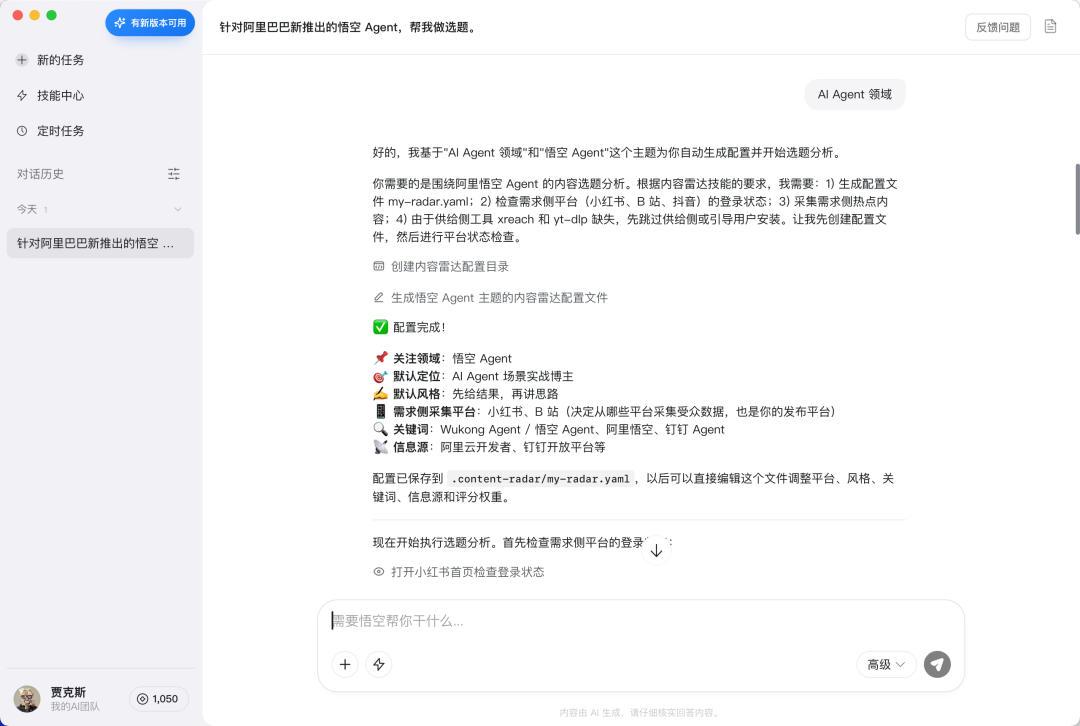Select the 针对阿里巴巴新推出的悟空 conversation
Screen dimensions: 1080x726
[x=99, y=242]
